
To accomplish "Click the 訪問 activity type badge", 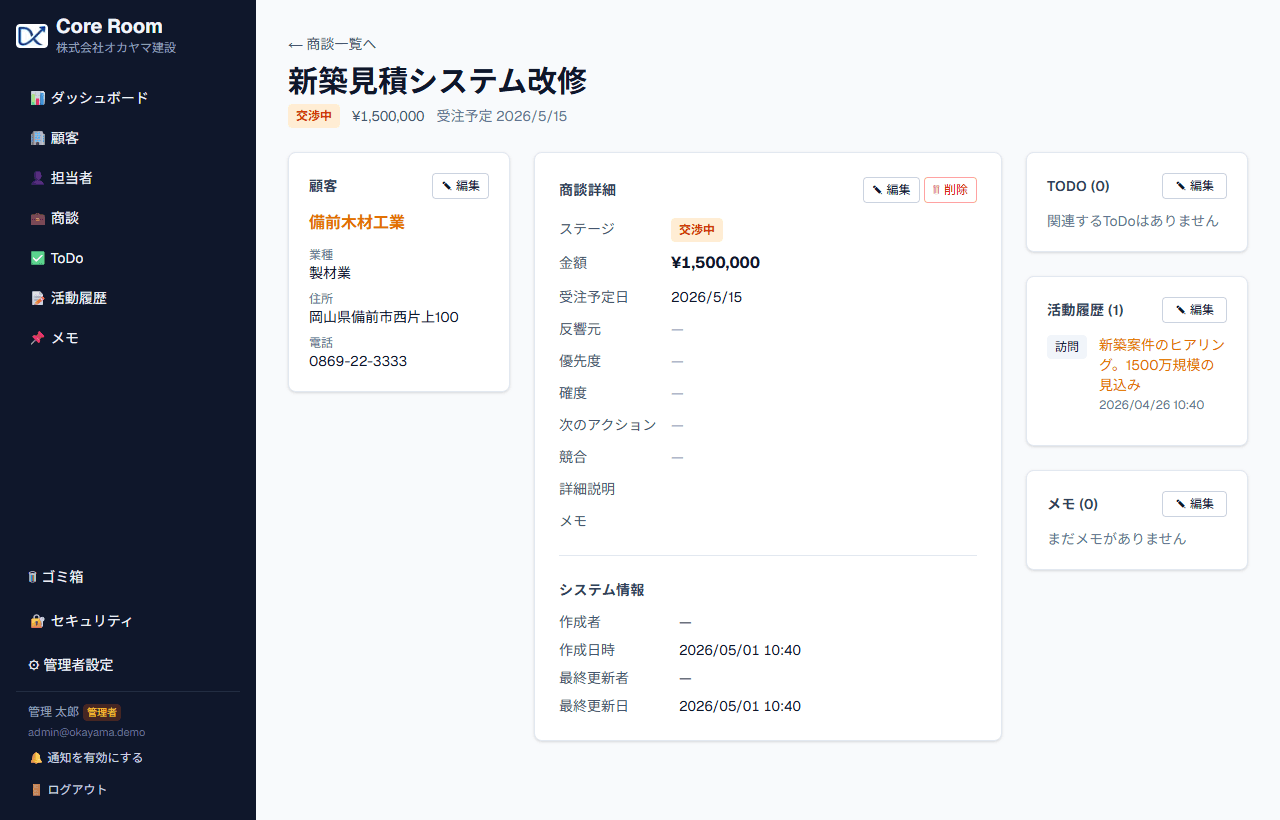I will click(1067, 347).
